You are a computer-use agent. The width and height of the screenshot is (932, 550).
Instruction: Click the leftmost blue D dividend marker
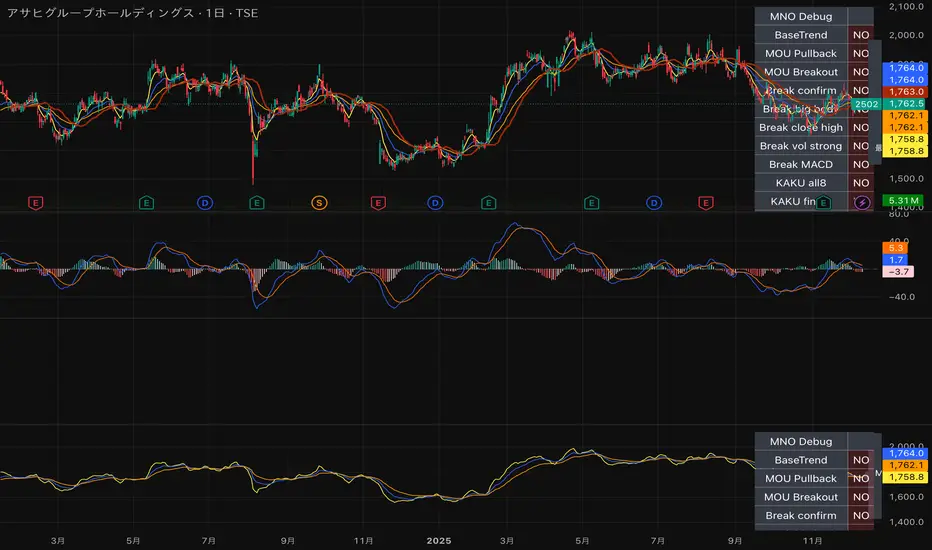205,203
